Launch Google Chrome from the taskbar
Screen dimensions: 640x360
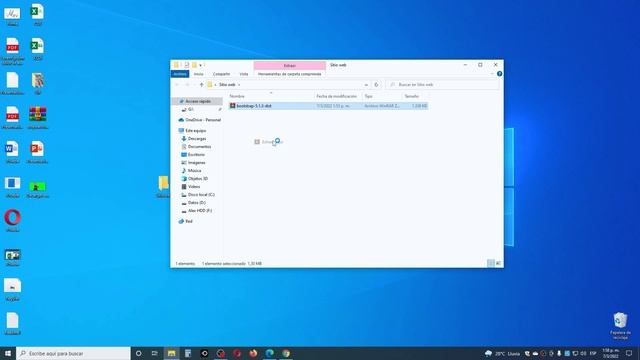286,353
